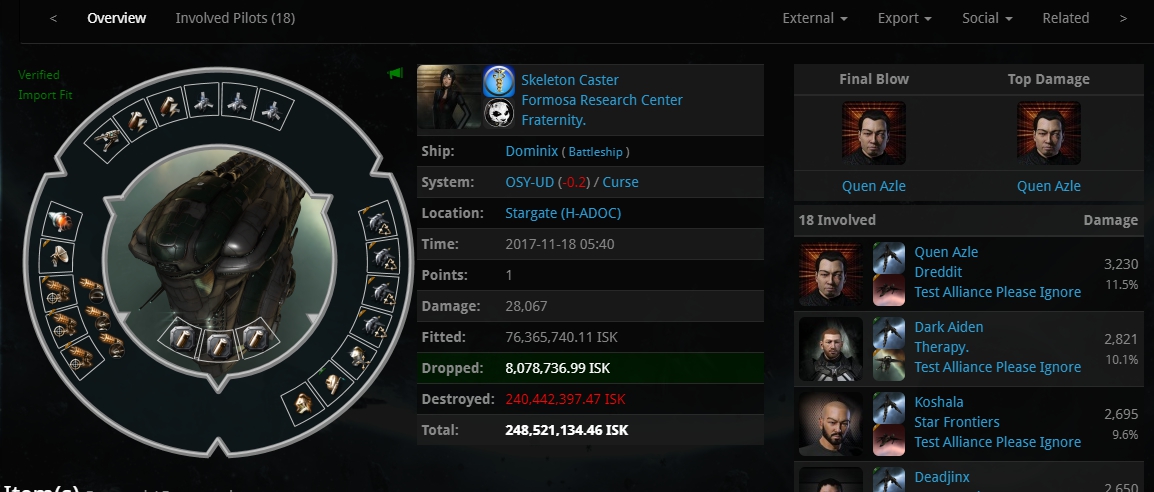Click Skeleton Caster's pilot portrait

coord(449,96)
